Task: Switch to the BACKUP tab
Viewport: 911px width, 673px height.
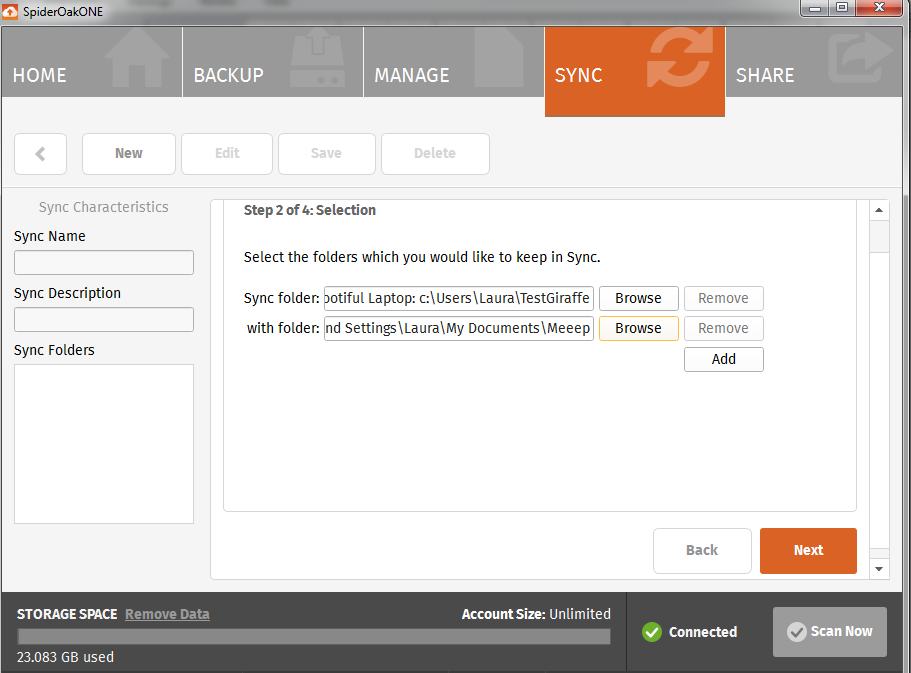Action: pyautogui.click(x=273, y=62)
